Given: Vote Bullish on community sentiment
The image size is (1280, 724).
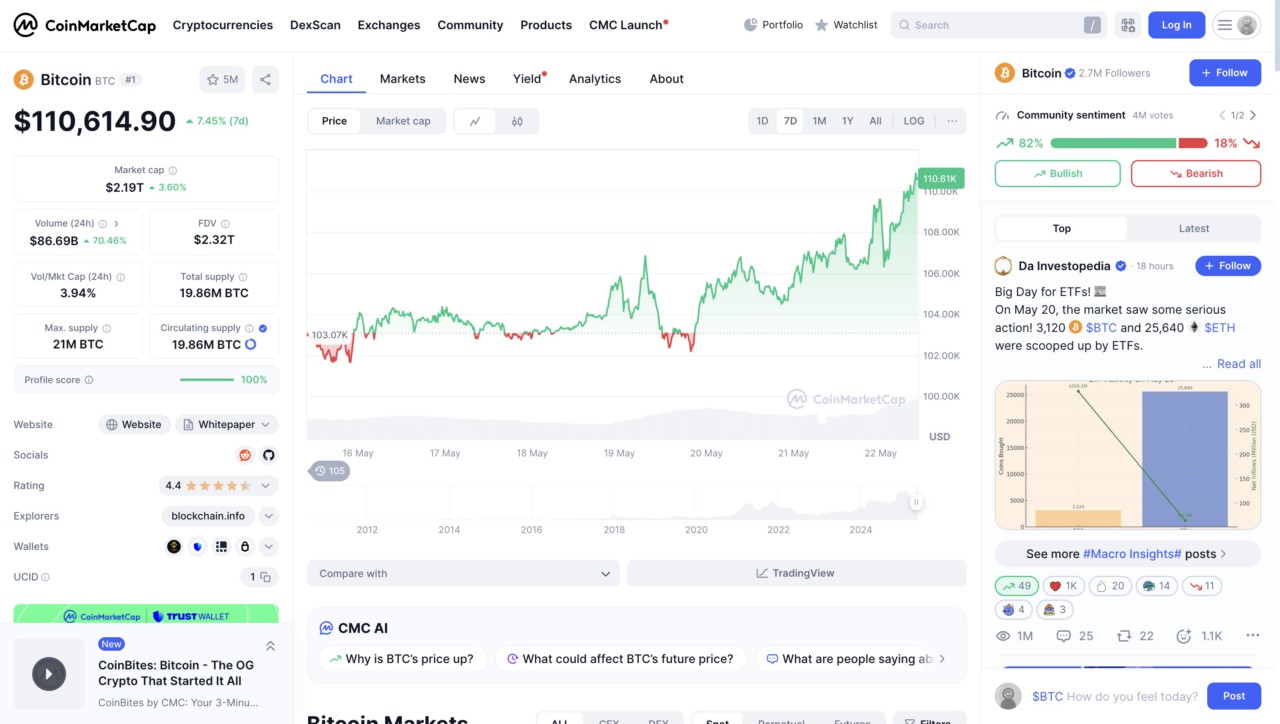Looking at the screenshot, I should 1057,173.
